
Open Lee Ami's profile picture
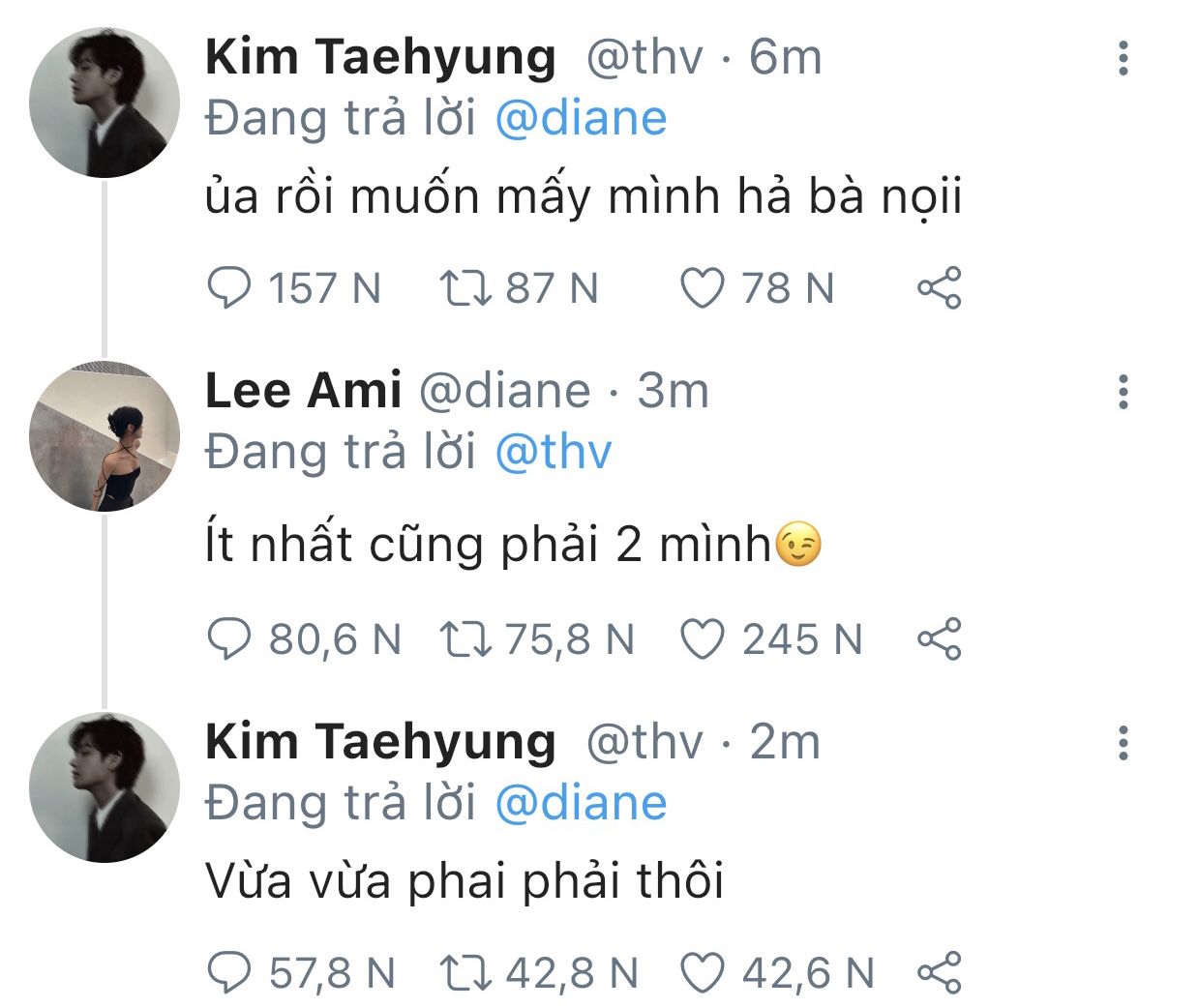pos(105,436)
